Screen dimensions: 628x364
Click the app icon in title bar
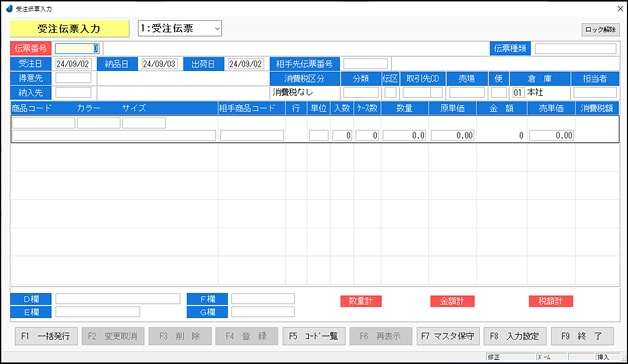point(9,8)
